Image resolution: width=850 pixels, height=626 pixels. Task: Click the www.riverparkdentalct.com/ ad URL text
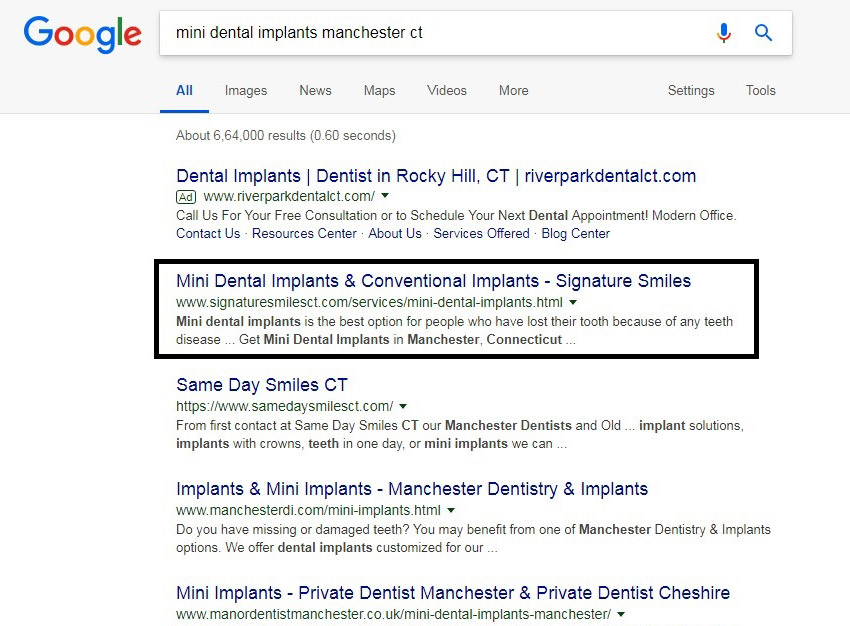point(289,196)
